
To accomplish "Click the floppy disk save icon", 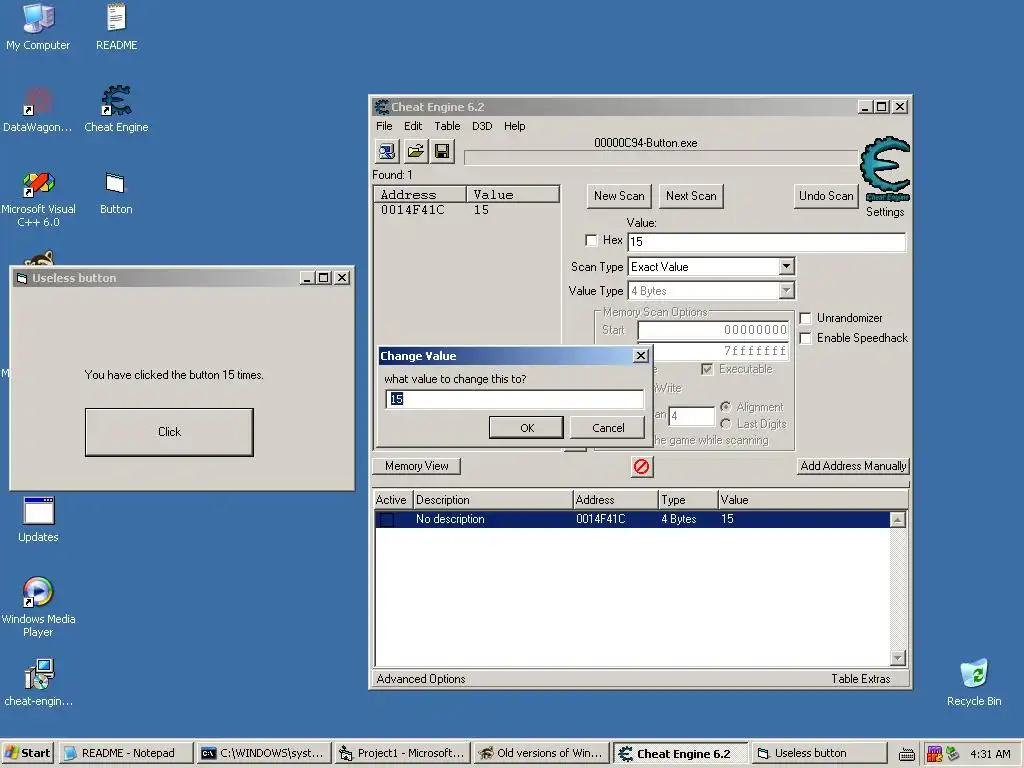I will click(x=442, y=152).
